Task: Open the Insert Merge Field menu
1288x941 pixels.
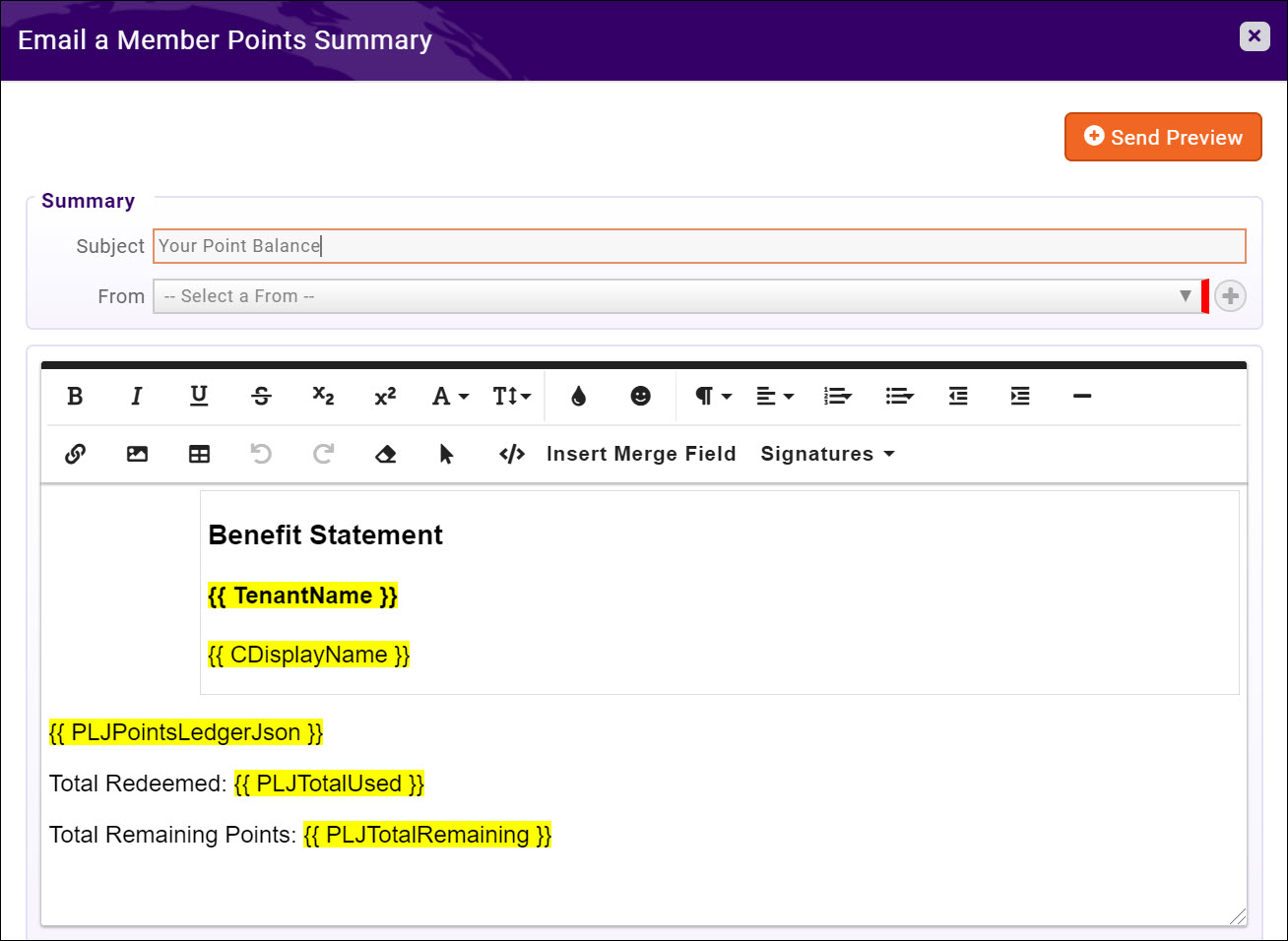Action: click(x=641, y=454)
